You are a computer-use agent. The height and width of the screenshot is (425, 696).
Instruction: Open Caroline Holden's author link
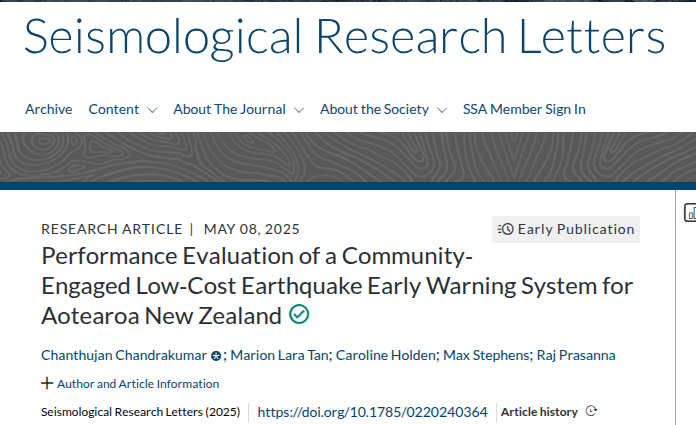tap(386, 355)
